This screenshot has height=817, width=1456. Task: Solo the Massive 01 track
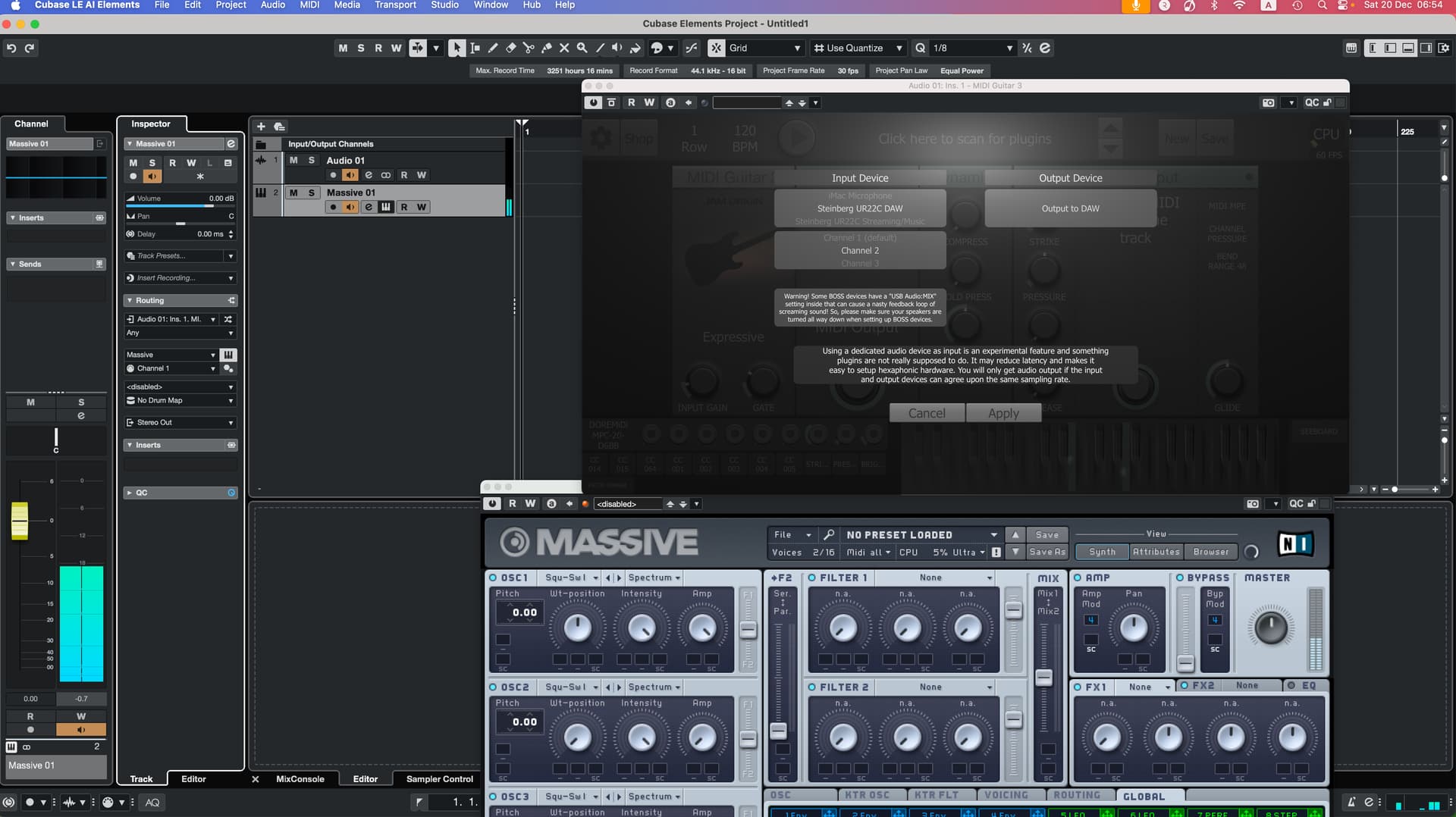tap(311, 193)
